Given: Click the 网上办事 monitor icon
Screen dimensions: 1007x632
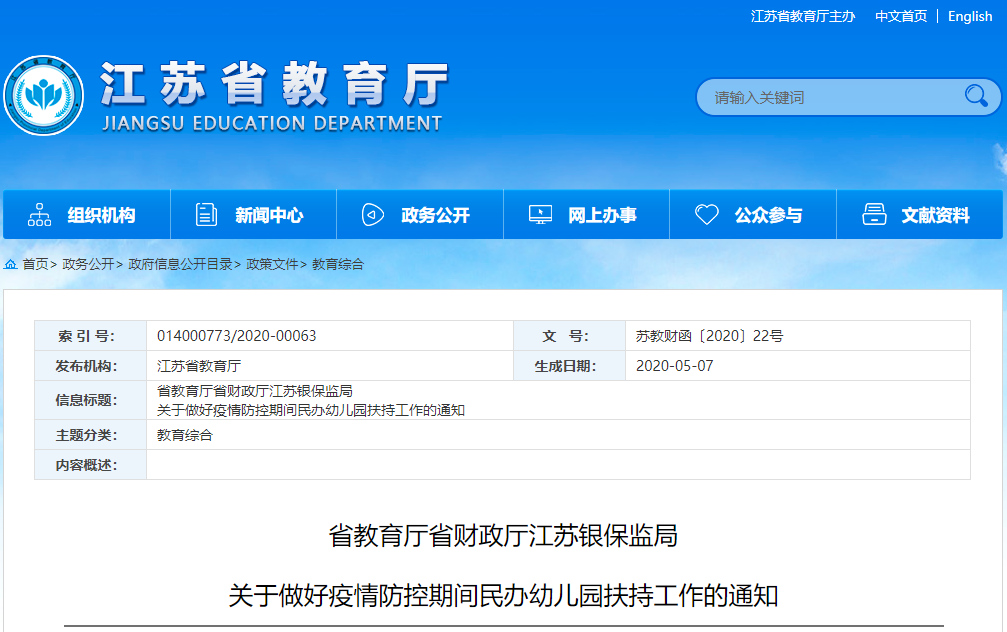Looking at the screenshot, I should tap(540, 215).
